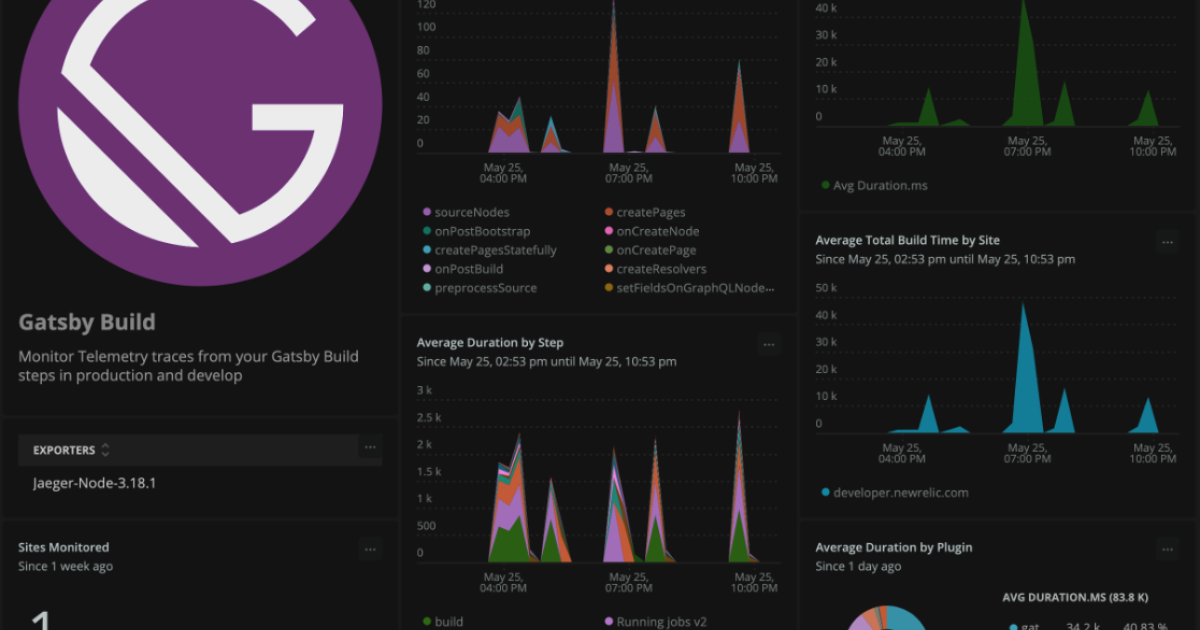Click the pie chart under Average Duration by Plugin
This screenshot has width=1200, height=630.
coord(890,618)
